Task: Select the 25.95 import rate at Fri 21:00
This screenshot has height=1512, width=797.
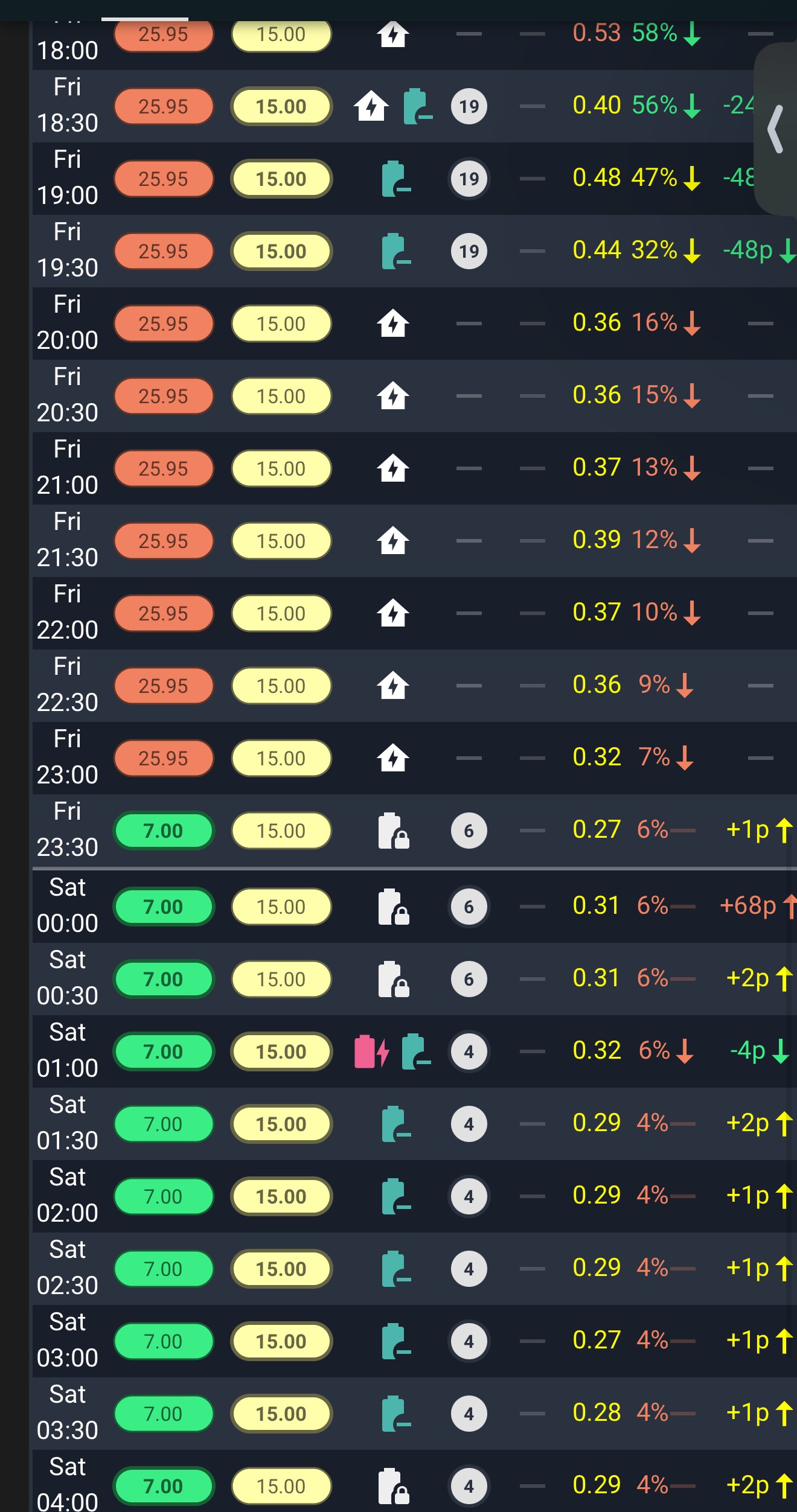Action: point(164,468)
